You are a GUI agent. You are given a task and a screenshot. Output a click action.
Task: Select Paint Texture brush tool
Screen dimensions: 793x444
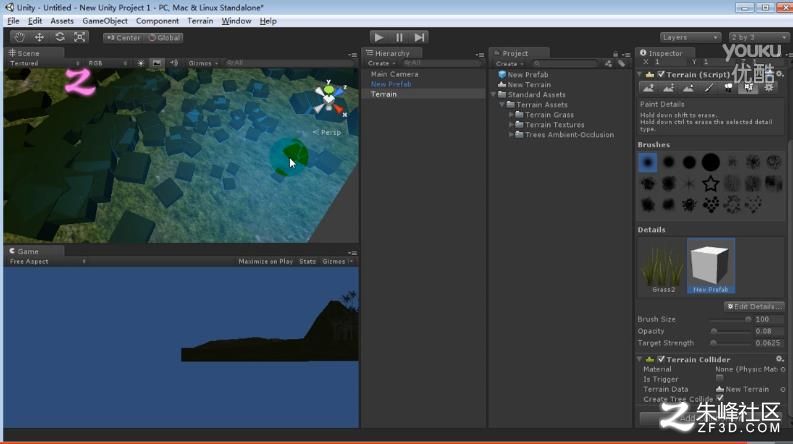tap(709, 88)
